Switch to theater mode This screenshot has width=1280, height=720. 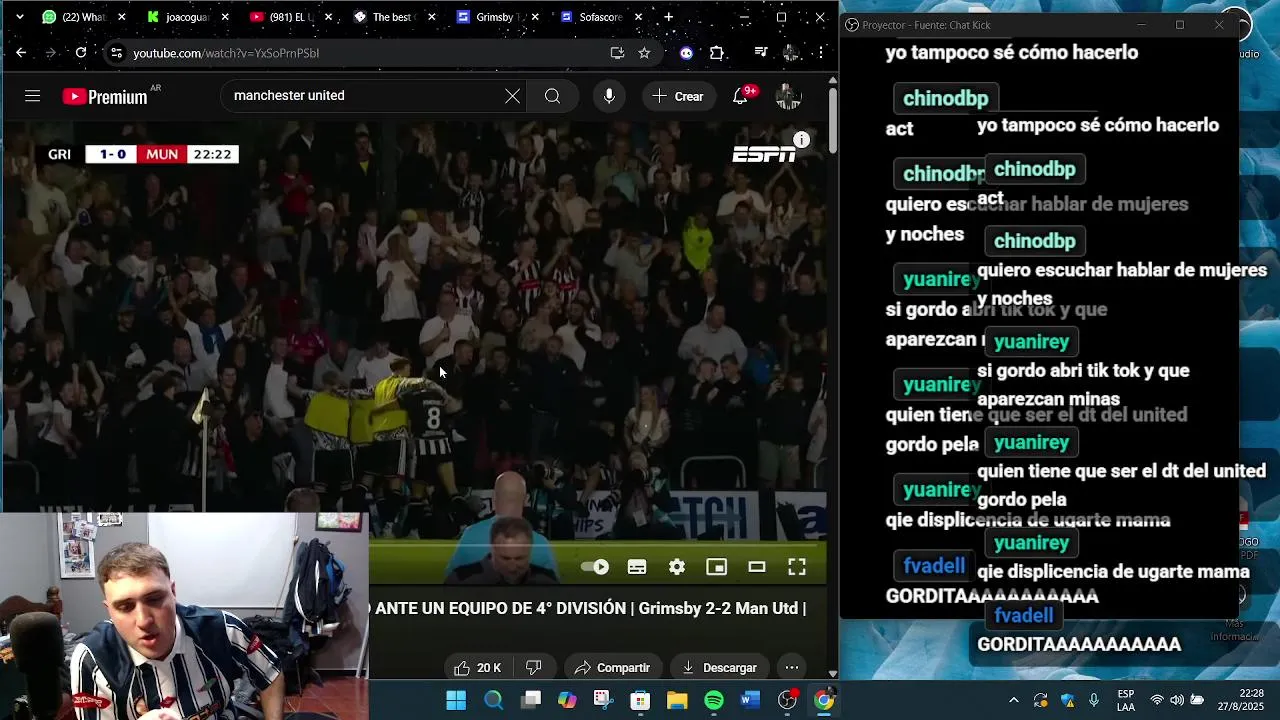[757, 567]
